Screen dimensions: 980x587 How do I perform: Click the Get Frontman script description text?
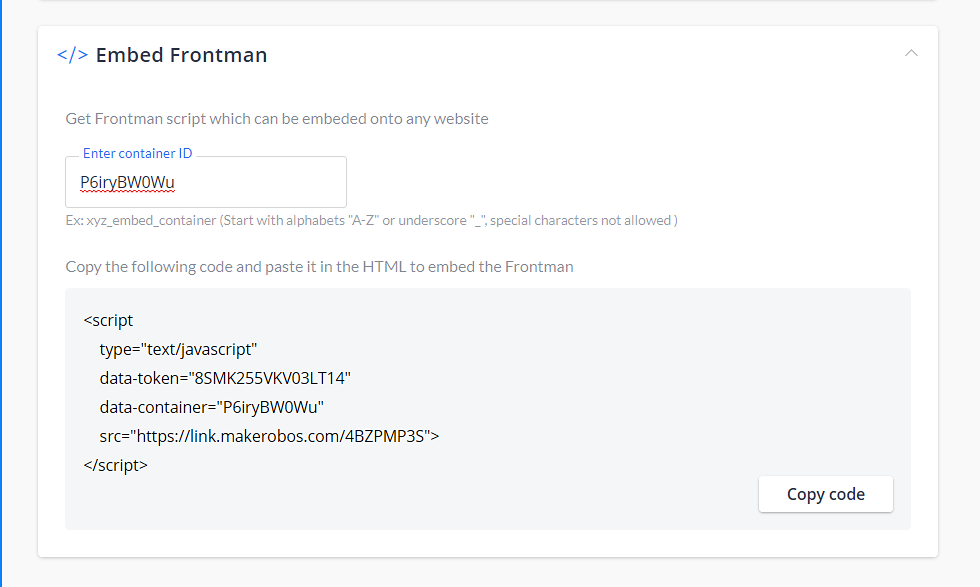(x=277, y=119)
